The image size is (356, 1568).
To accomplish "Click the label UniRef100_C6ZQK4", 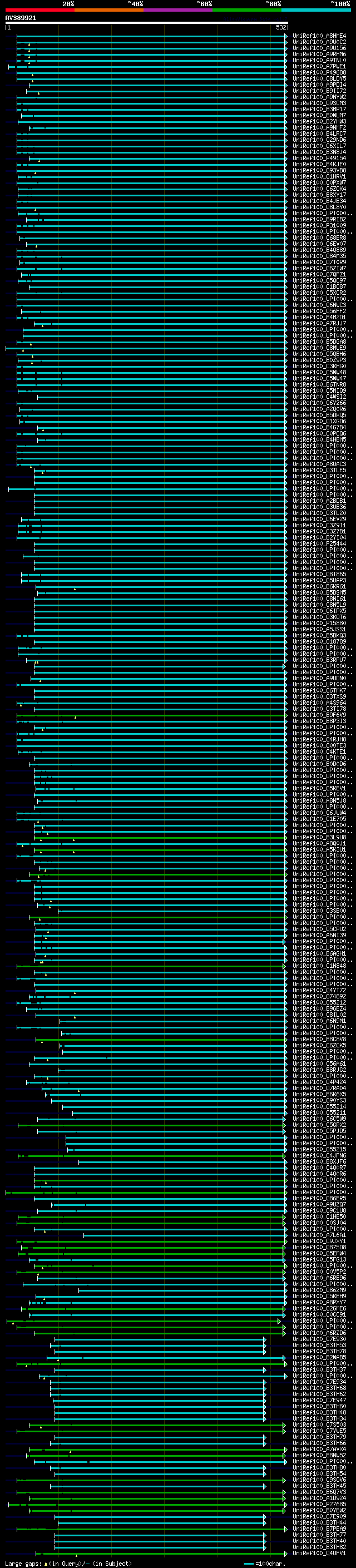I will coord(319,189).
